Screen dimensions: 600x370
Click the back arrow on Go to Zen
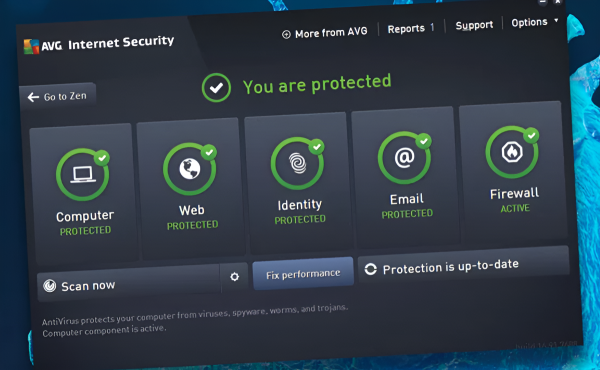pyautogui.click(x=33, y=97)
